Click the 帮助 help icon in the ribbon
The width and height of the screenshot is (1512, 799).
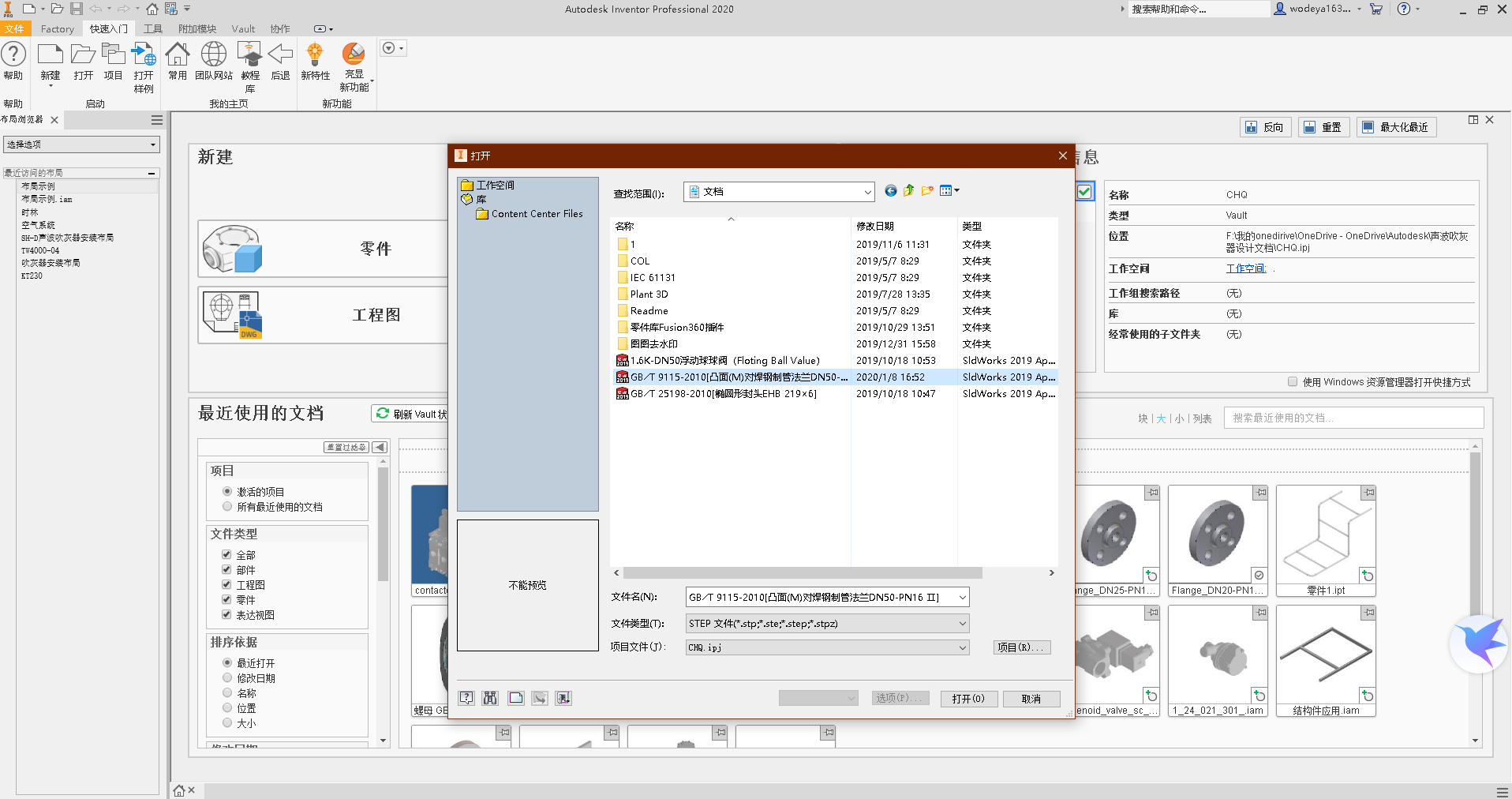(x=13, y=55)
